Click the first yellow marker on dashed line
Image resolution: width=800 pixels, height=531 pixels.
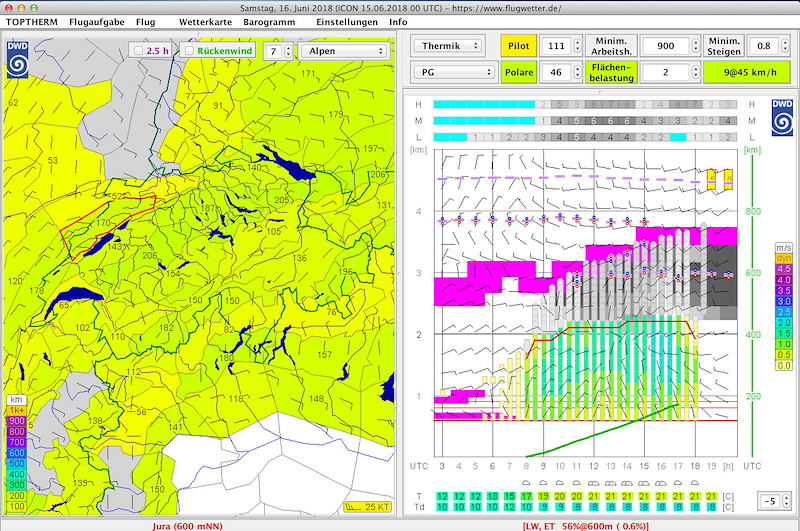(x=711, y=180)
